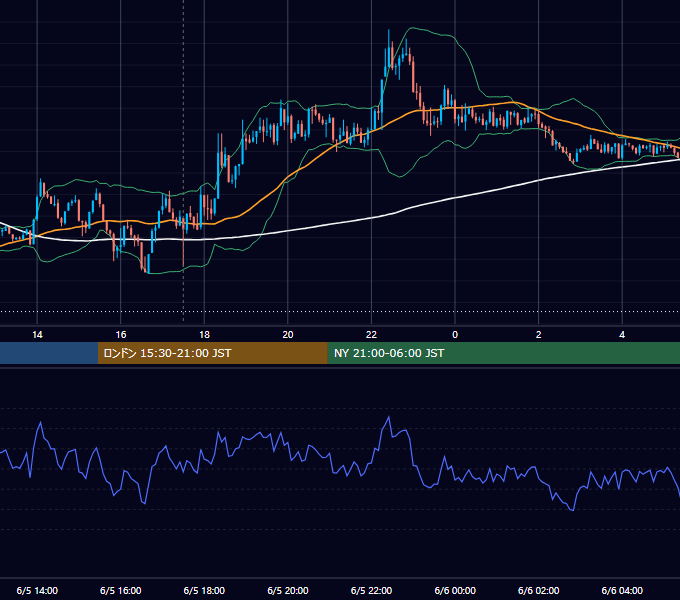Screen dimensions: 680x600
Task: Click the NY 21:00-06:00 JST session bar
Action: [x=503, y=353]
